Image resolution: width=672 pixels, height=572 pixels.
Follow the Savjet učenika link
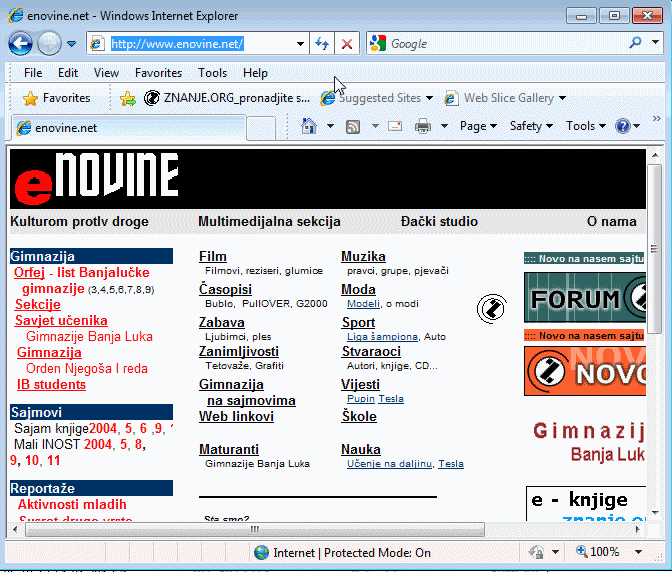pyautogui.click(x=61, y=321)
